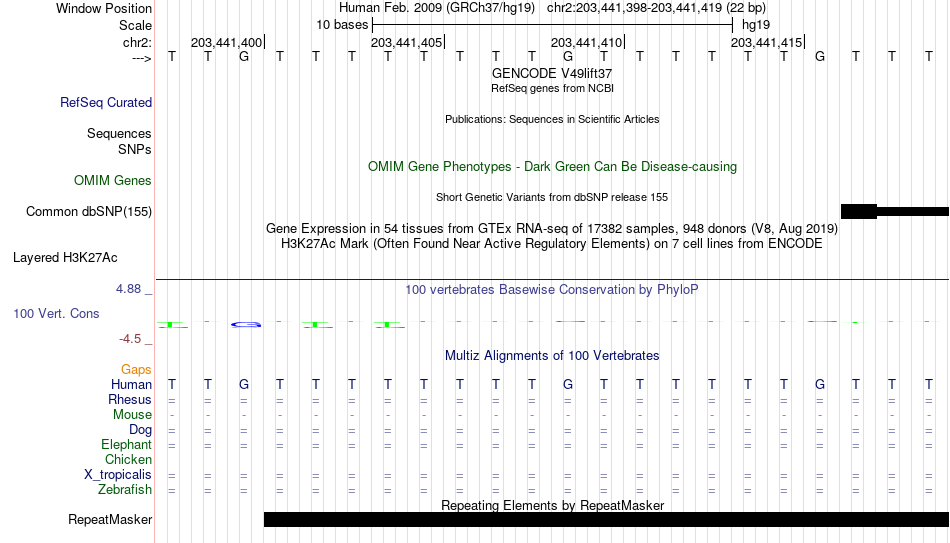Select the SNPs label of Publications track

point(135,149)
